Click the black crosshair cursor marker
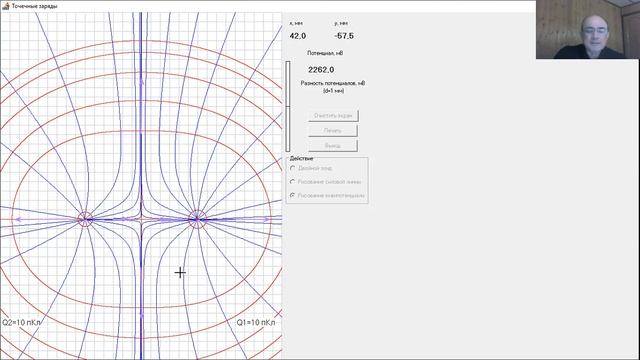640x360 pixels. click(180, 272)
